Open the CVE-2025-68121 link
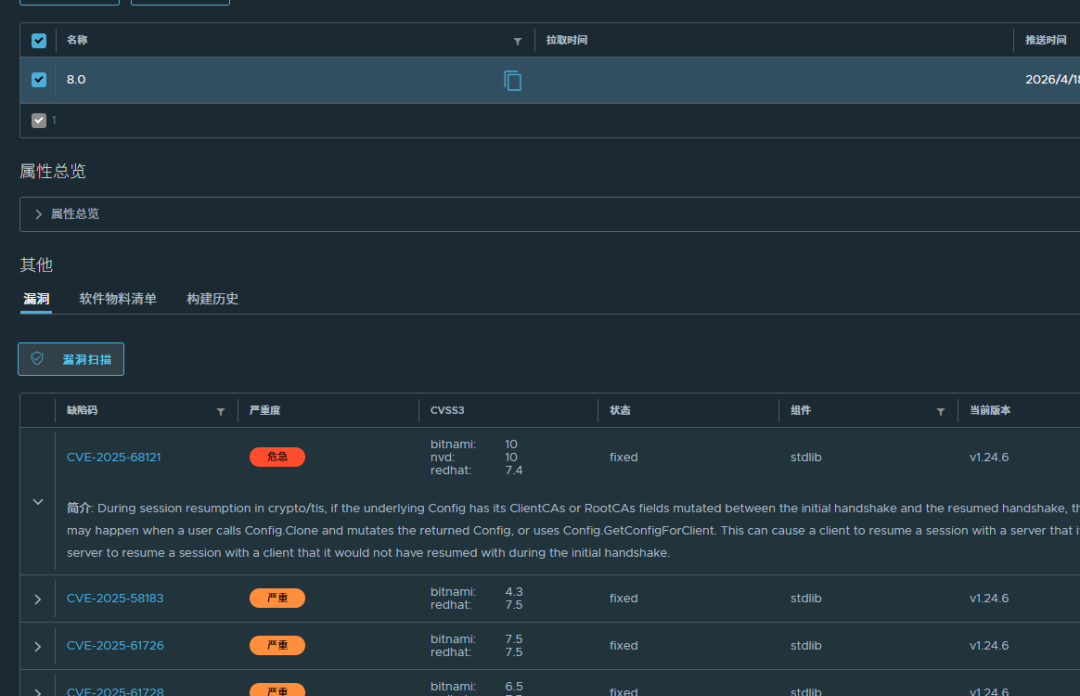 tap(114, 457)
